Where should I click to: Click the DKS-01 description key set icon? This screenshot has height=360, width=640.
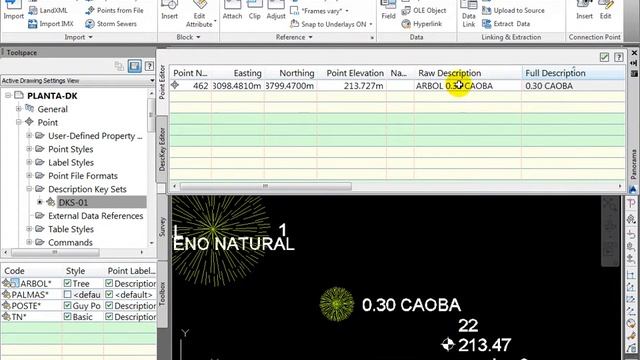click(x=51, y=202)
